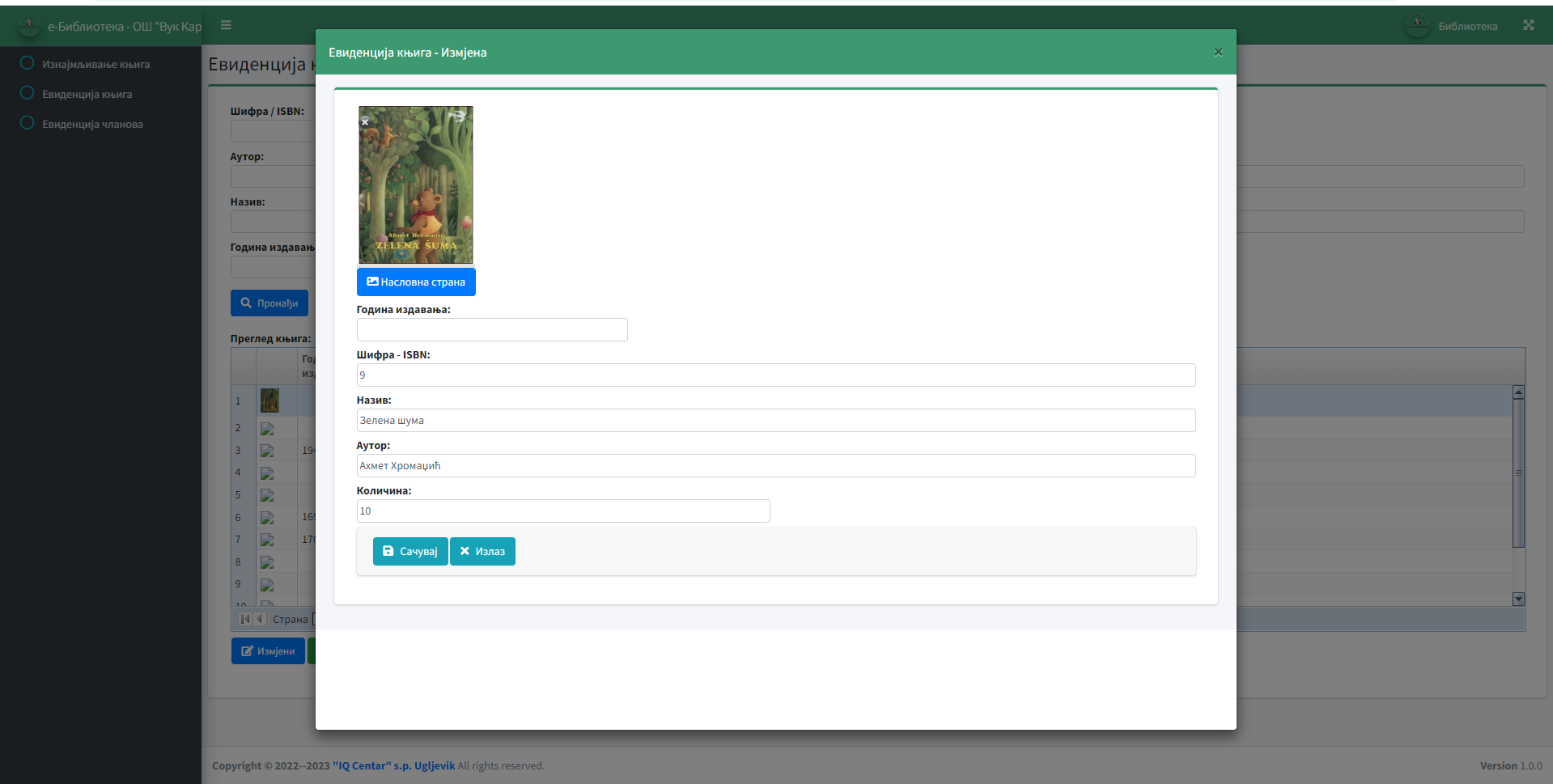Close the Измјена dialog with X

pyautogui.click(x=1218, y=52)
